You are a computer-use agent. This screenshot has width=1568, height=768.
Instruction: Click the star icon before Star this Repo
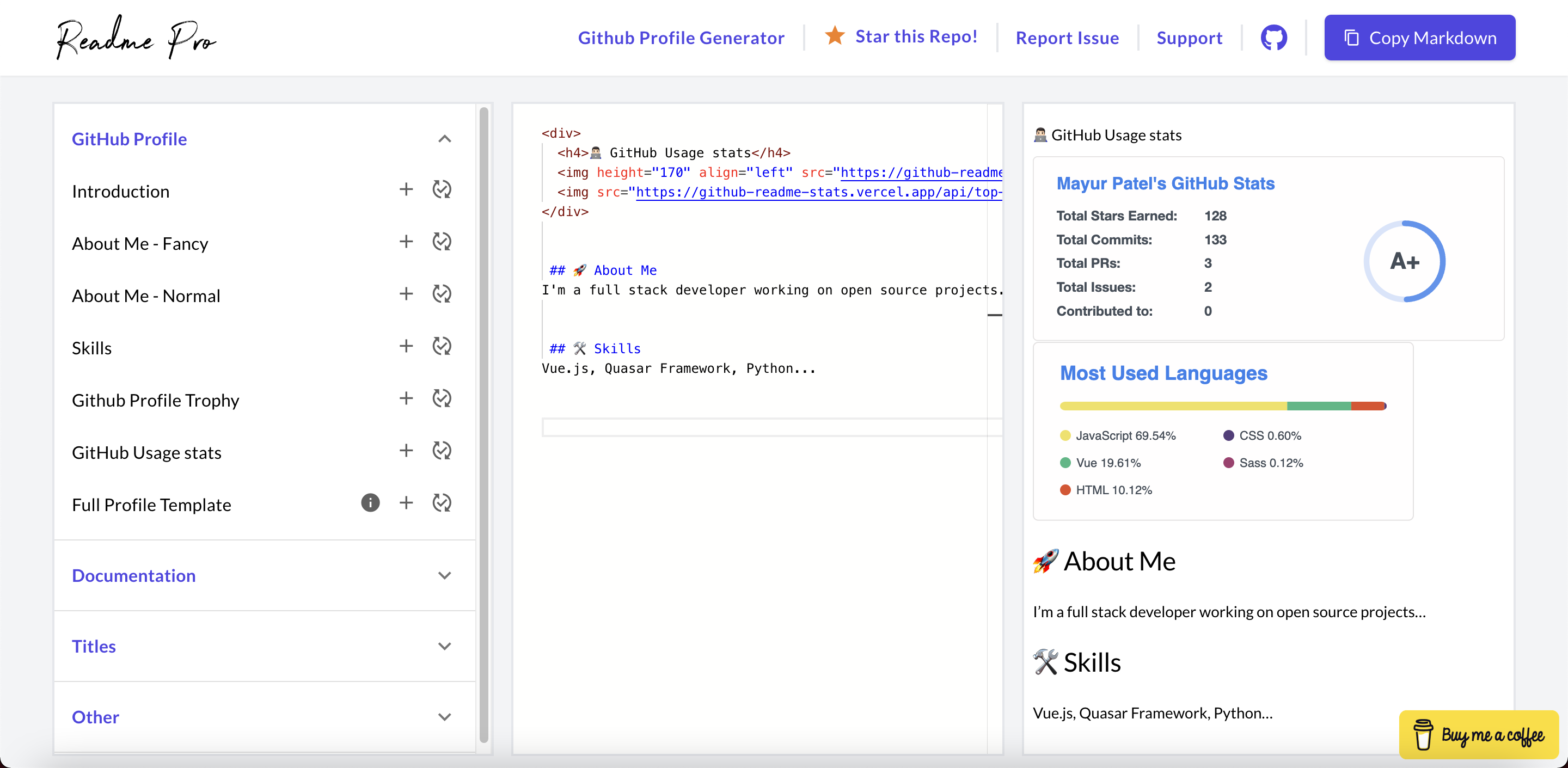[x=835, y=36]
